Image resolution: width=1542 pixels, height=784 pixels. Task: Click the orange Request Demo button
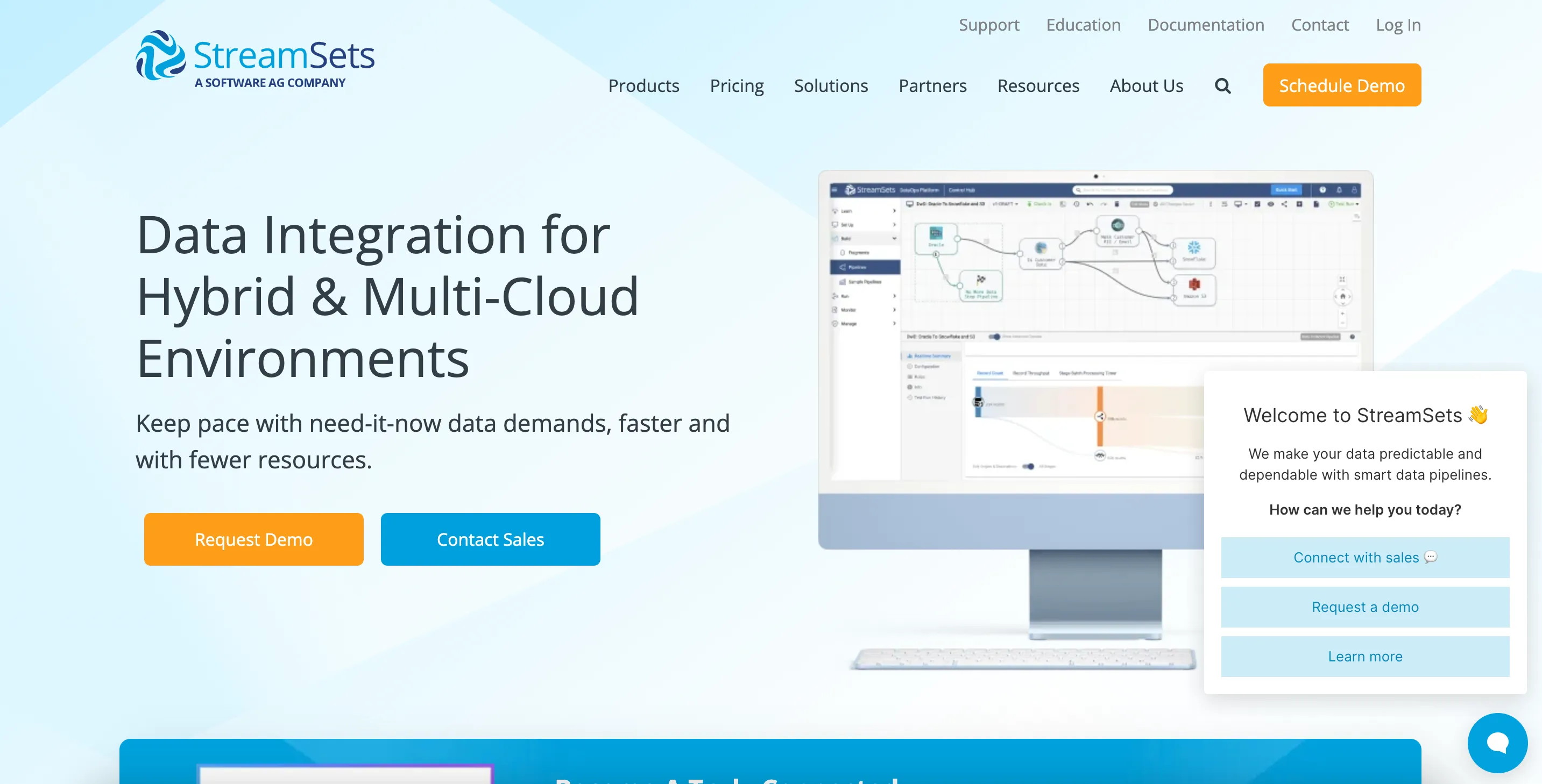pyautogui.click(x=254, y=539)
